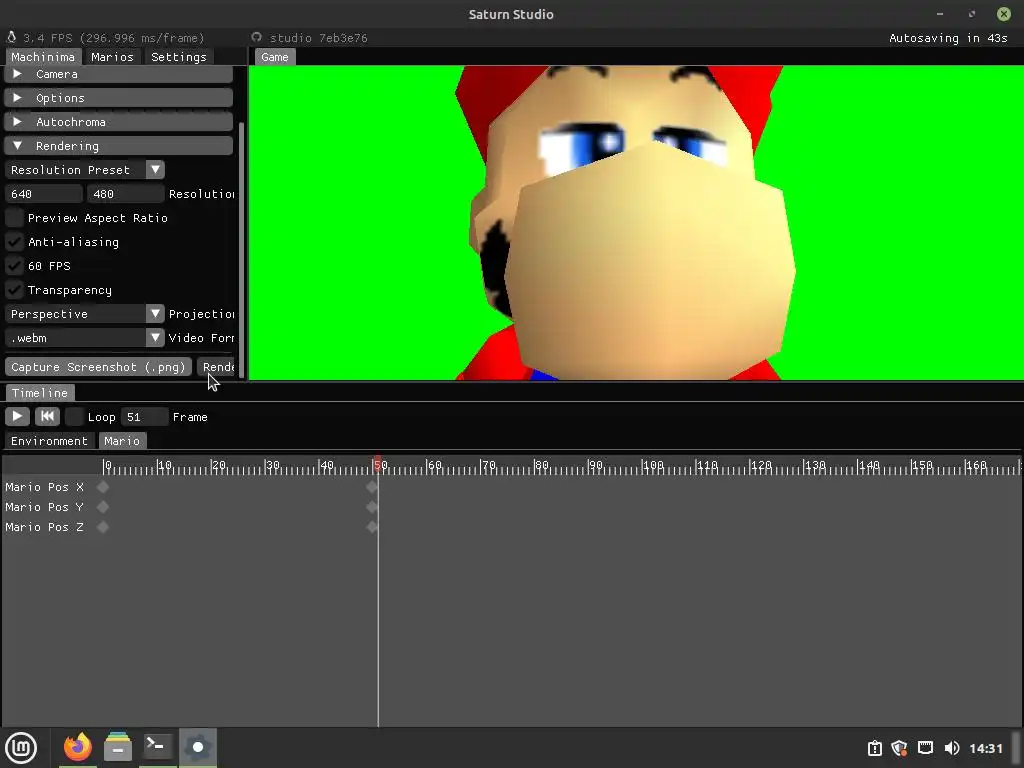Click the Saturn Studio taskbar icon

pyautogui.click(x=198, y=746)
